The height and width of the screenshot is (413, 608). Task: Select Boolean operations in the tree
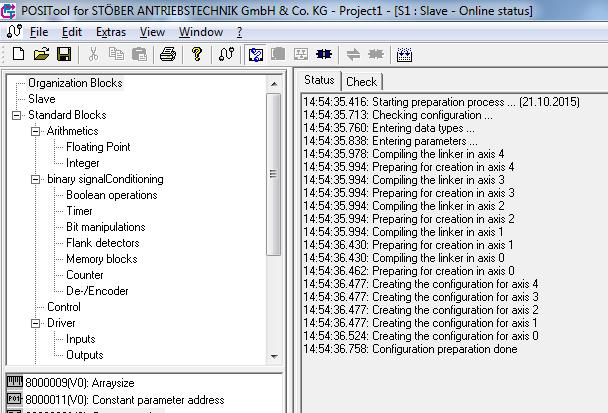point(112,195)
